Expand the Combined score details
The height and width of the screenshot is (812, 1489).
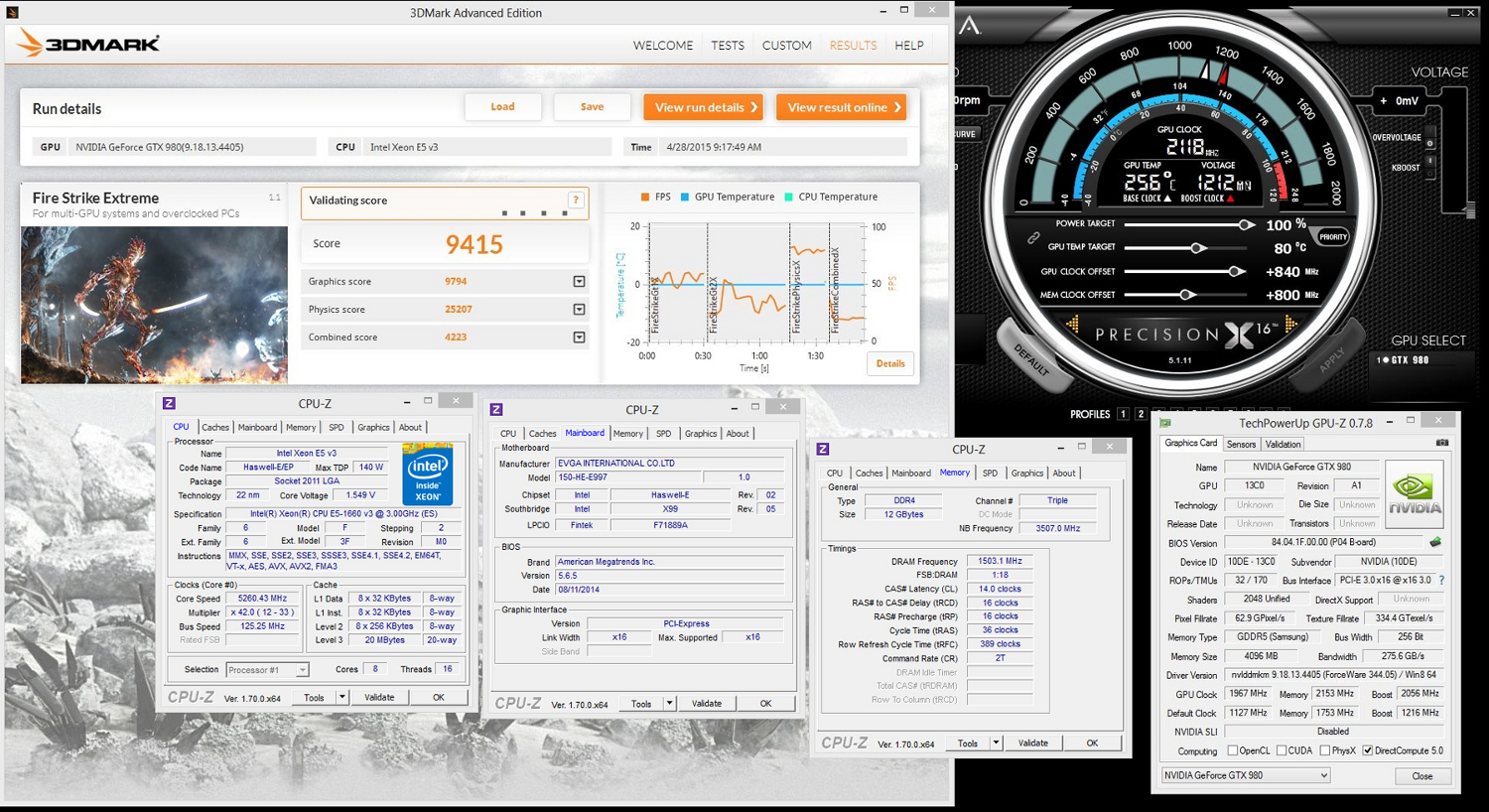[x=579, y=338]
